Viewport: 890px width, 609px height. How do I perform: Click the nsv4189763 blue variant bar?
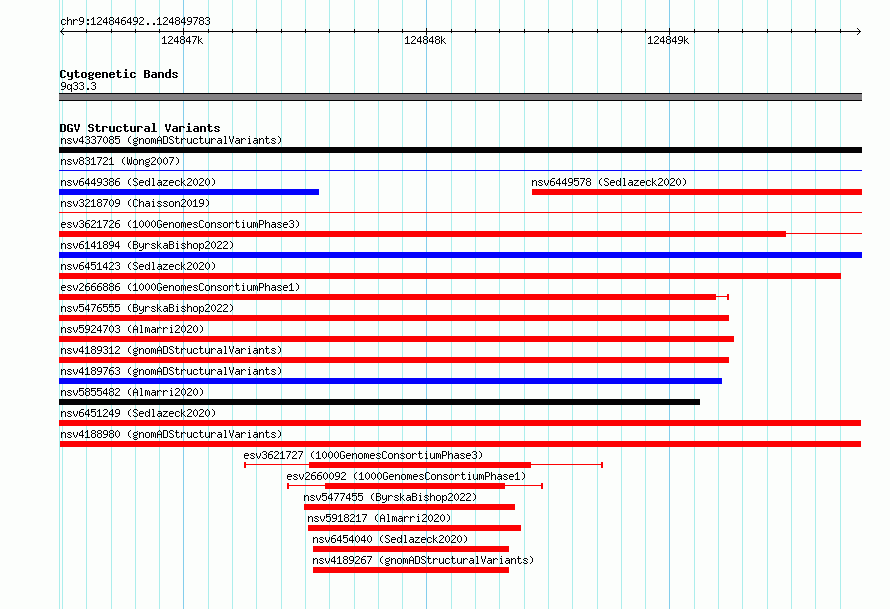coord(391,381)
